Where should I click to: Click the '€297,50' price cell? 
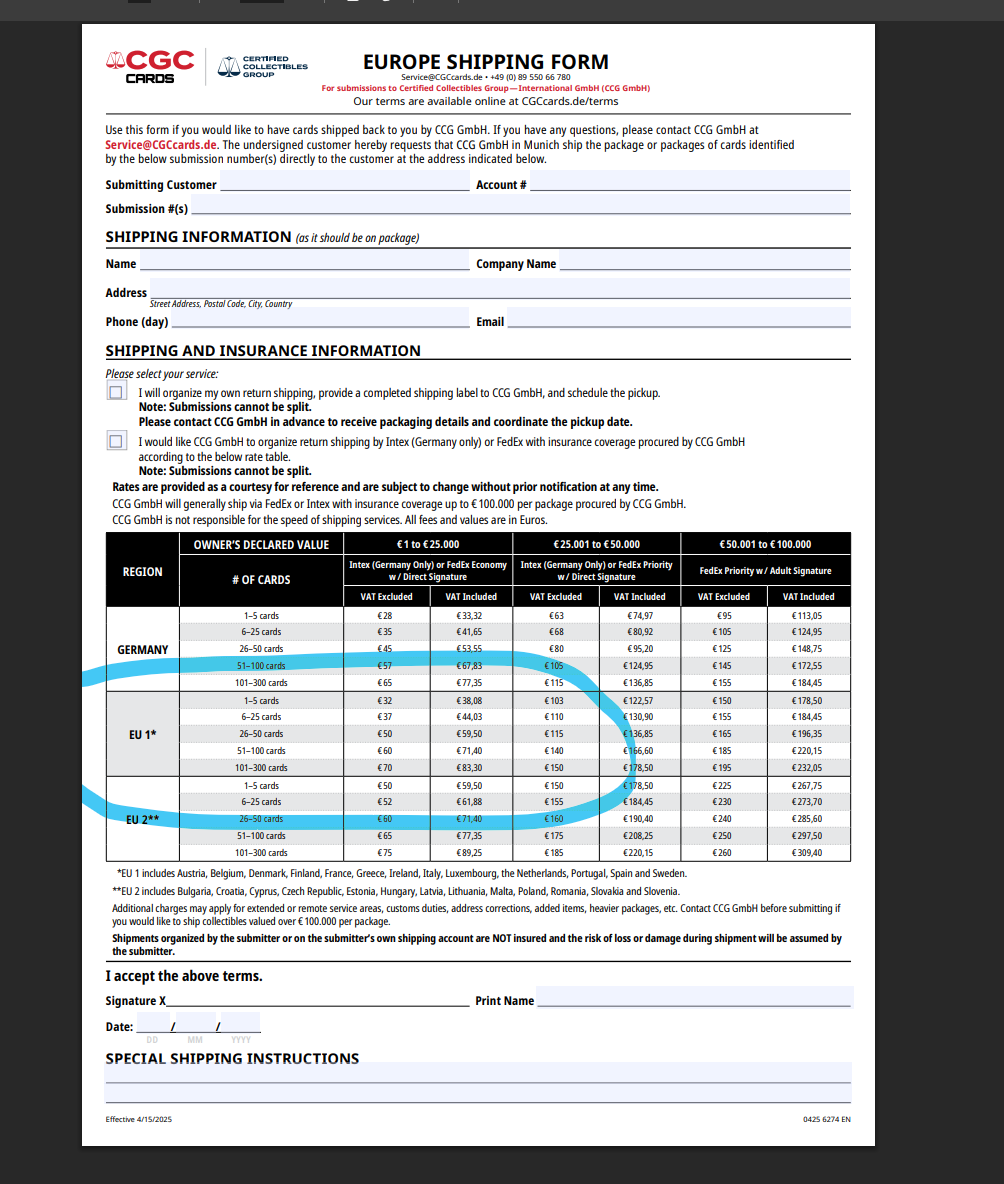pos(807,836)
